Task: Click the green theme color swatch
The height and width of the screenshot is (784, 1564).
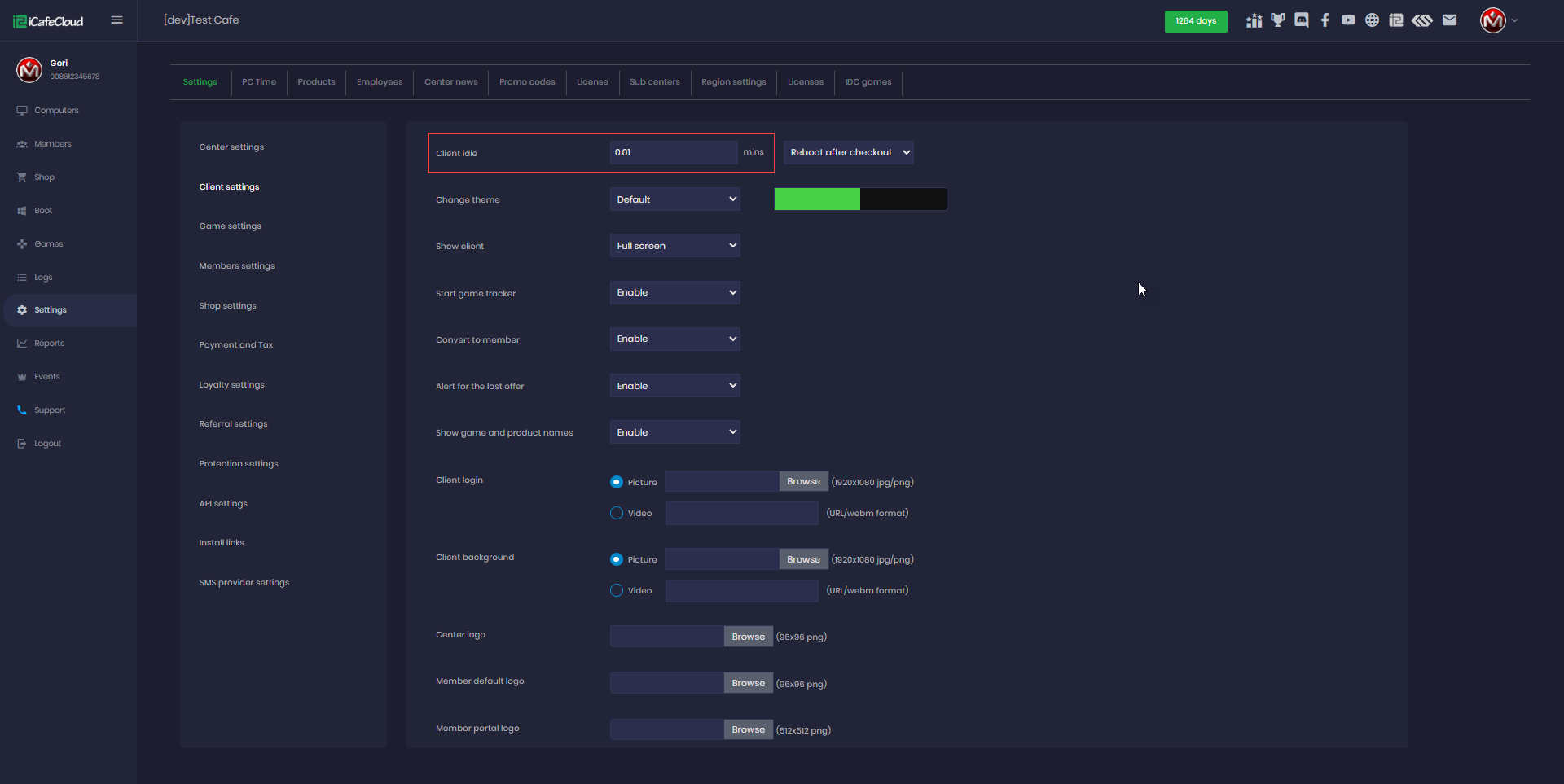Action: coord(817,199)
